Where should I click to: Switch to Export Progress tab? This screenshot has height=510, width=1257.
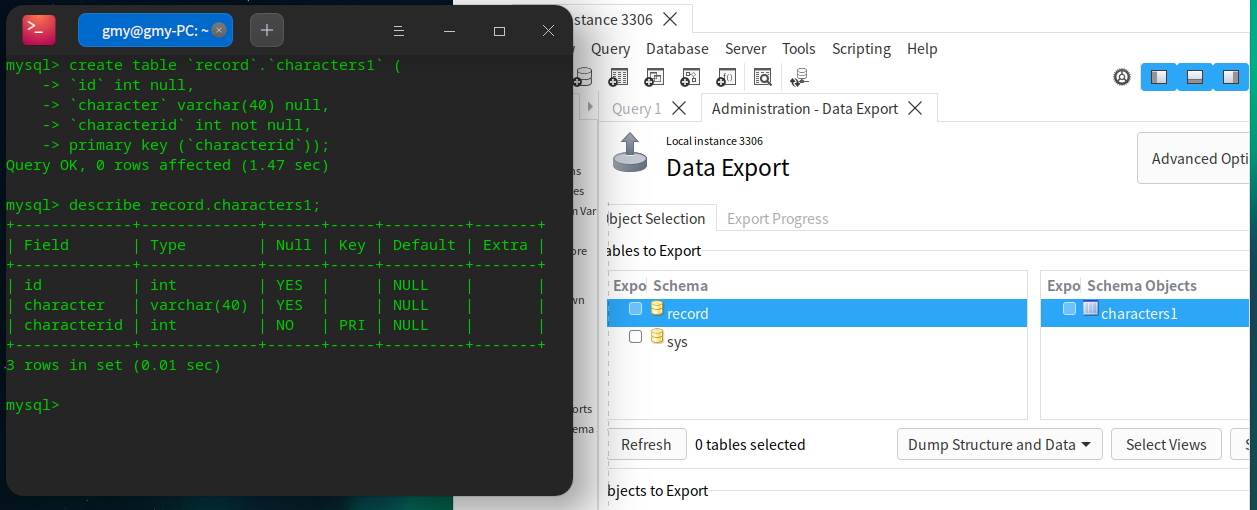778,218
